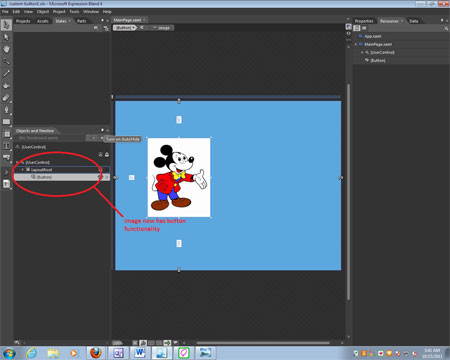Select the Grid layout panel tool

6,134
